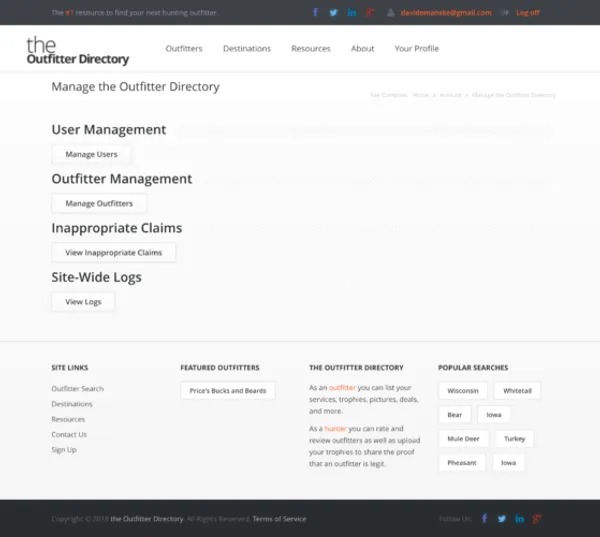
Task: Click the logout arrow icon beside Log off
Action: point(505,13)
